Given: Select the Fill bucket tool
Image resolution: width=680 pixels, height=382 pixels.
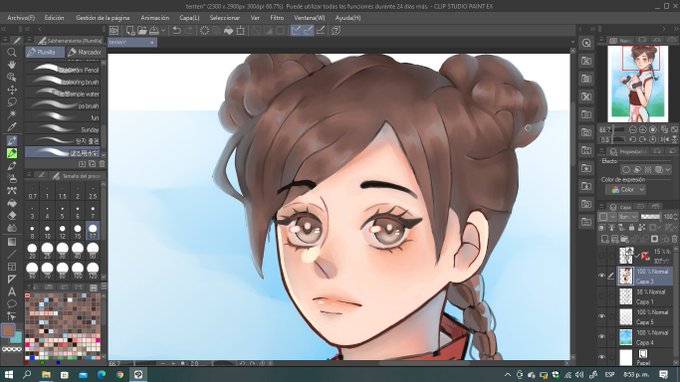Looking at the screenshot, I should pos(12,203).
